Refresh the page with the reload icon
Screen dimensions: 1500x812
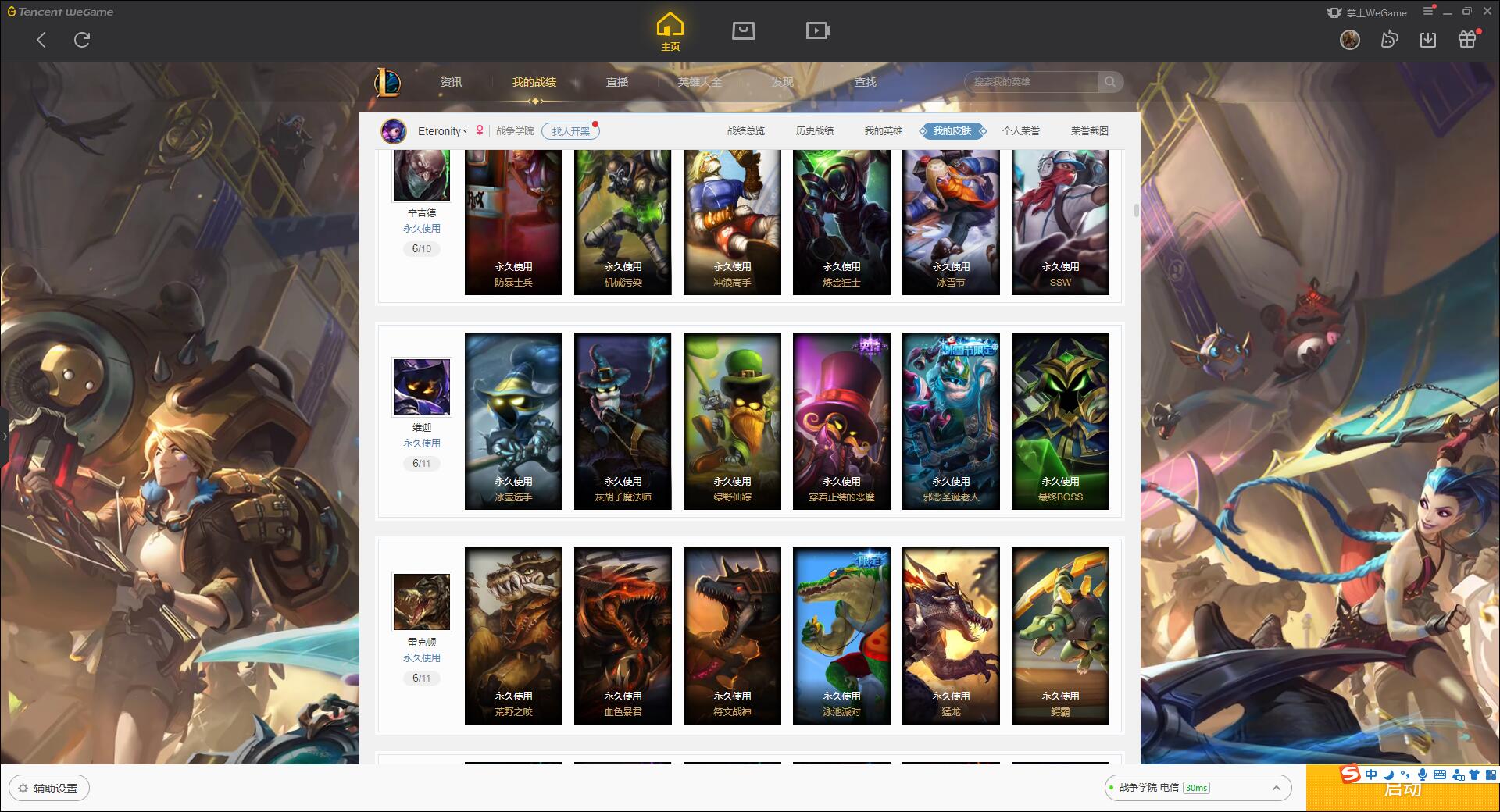click(x=82, y=40)
